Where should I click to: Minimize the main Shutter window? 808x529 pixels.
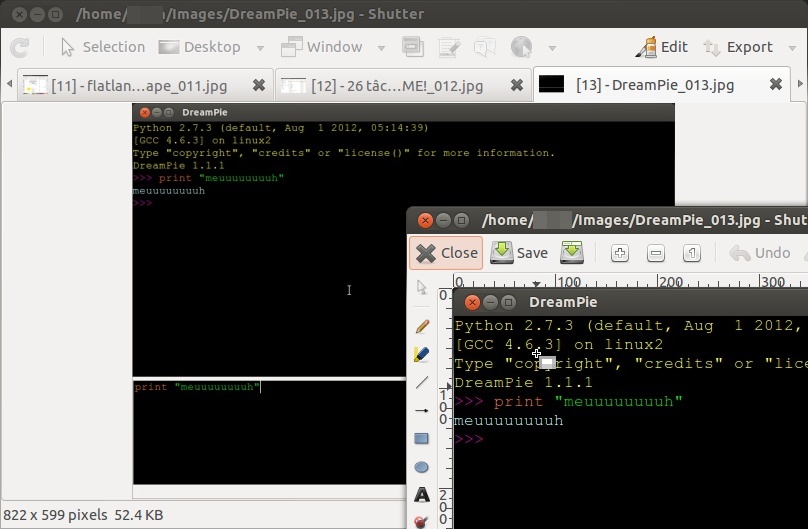[37, 14]
